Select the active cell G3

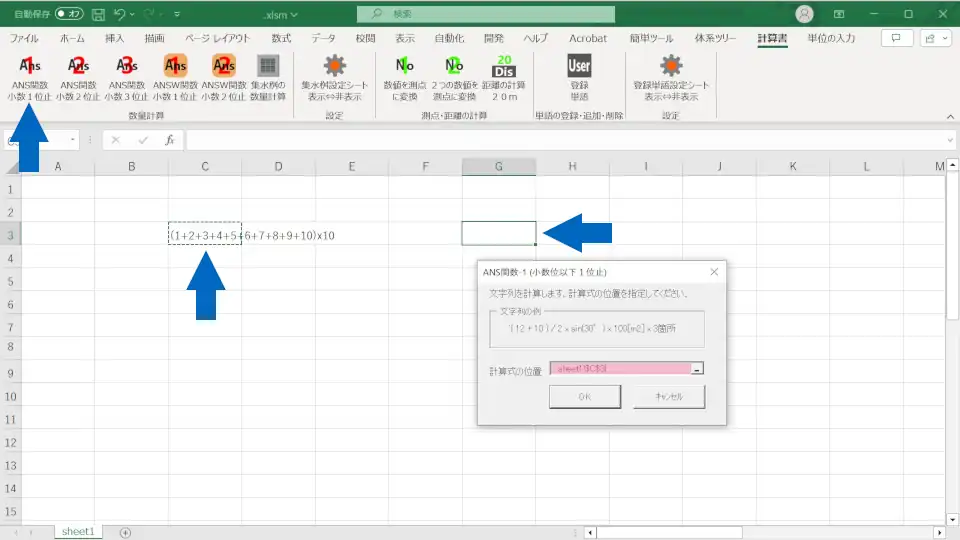point(498,233)
